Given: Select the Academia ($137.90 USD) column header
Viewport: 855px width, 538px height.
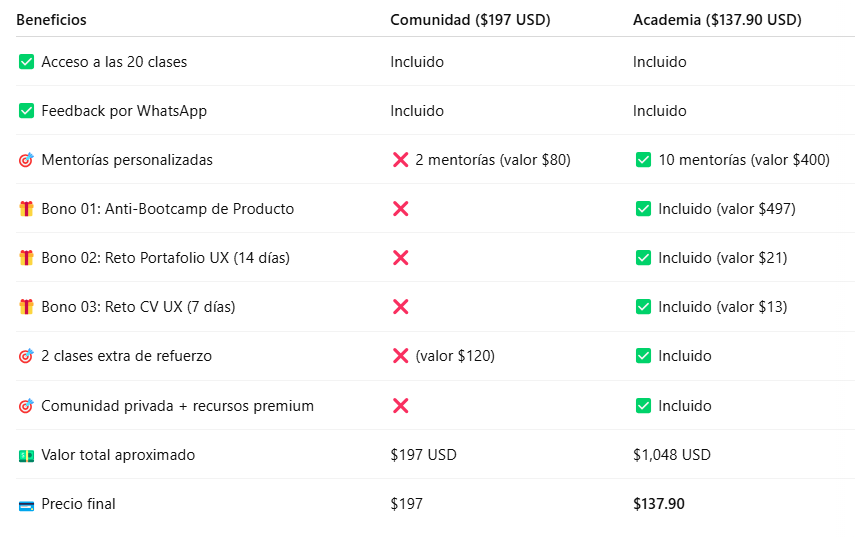Looking at the screenshot, I should (717, 20).
